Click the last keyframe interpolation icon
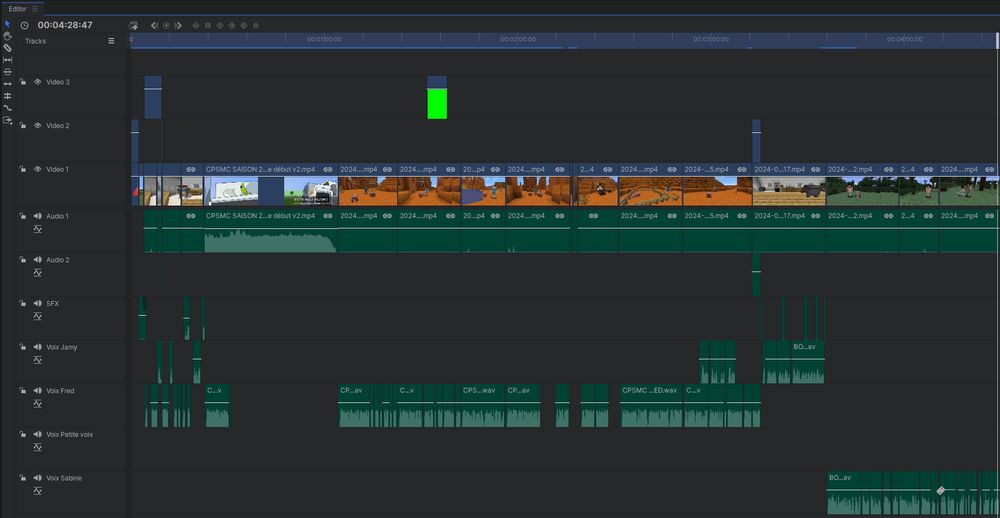 tap(256, 26)
